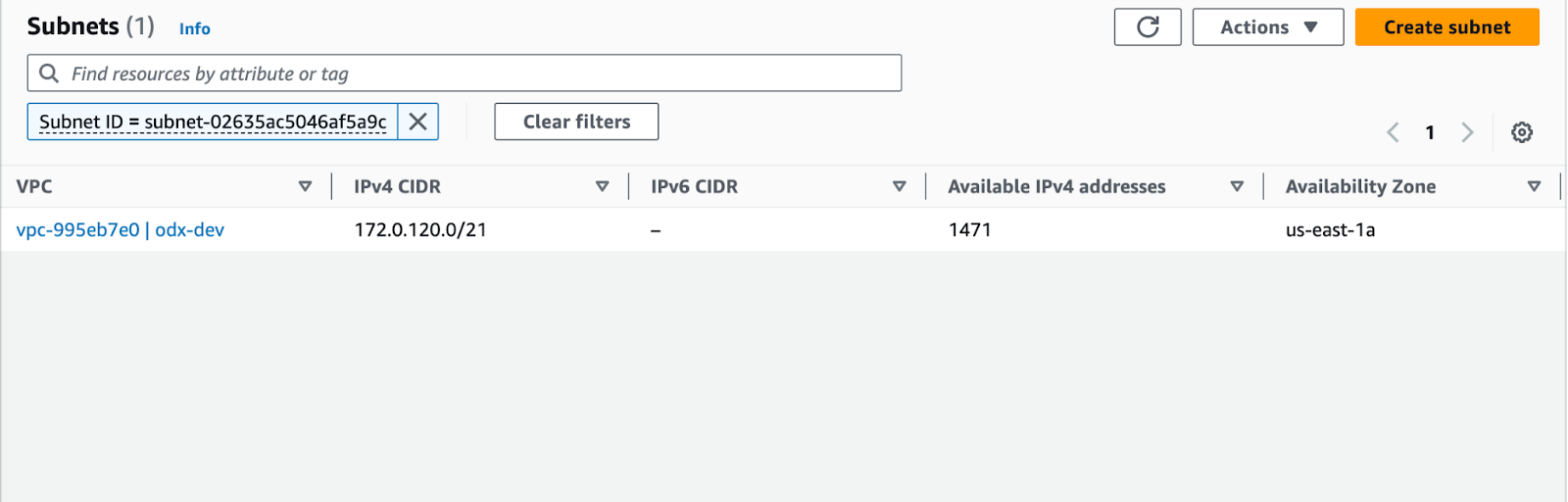The image size is (1568, 502).
Task: Go to next results page
Action: [x=1467, y=132]
